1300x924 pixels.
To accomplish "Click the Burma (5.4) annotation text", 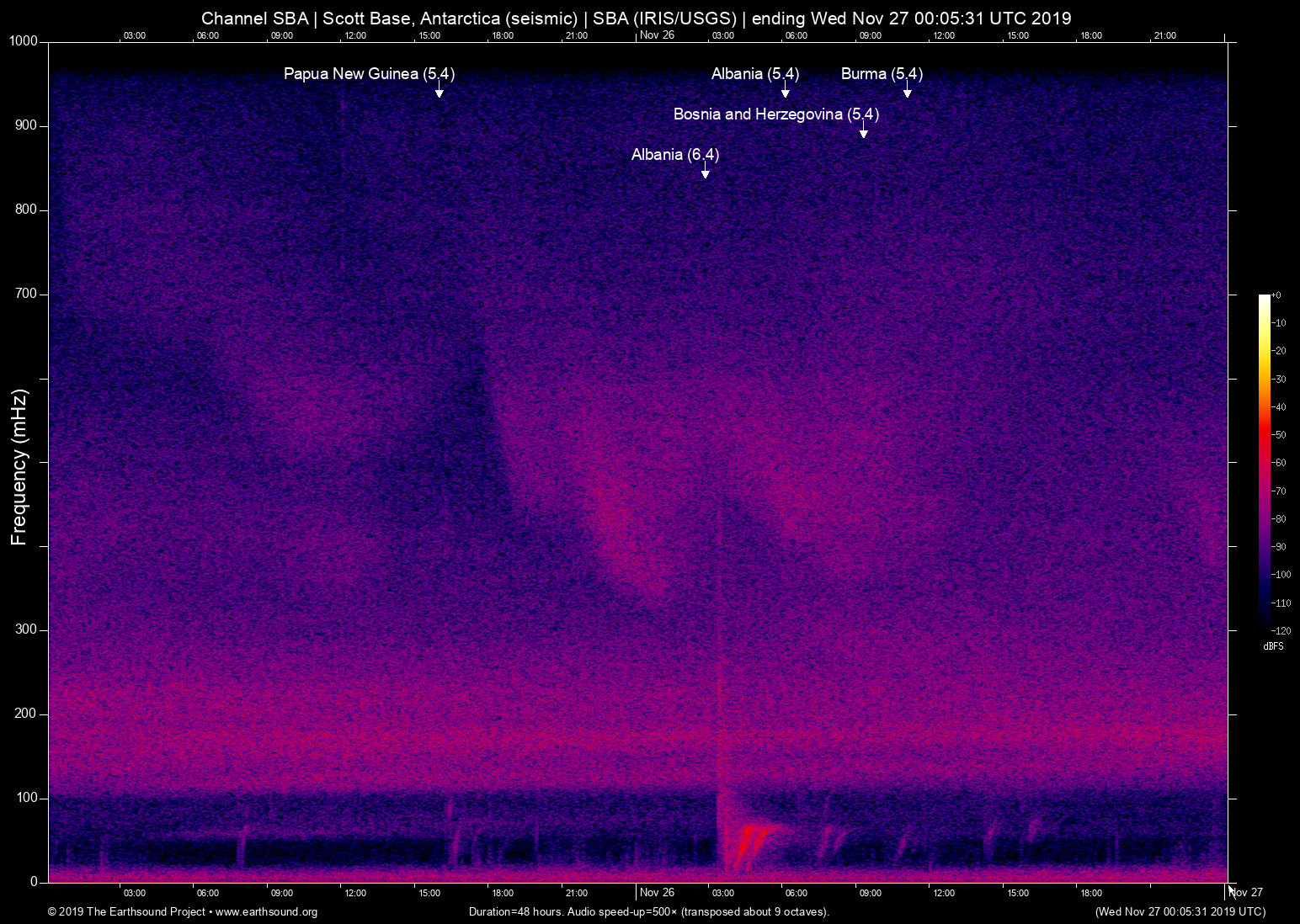I will pos(882,74).
